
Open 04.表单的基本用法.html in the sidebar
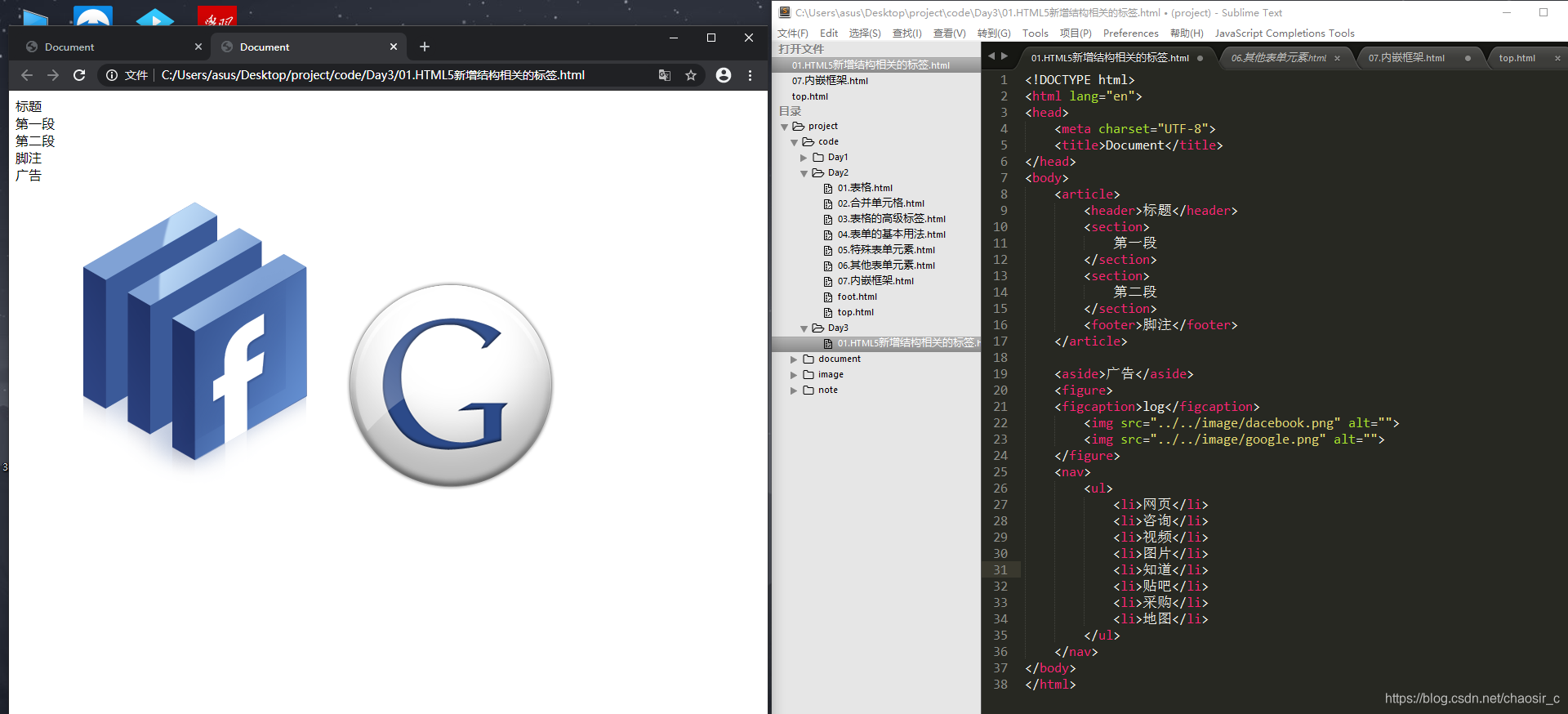point(891,234)
